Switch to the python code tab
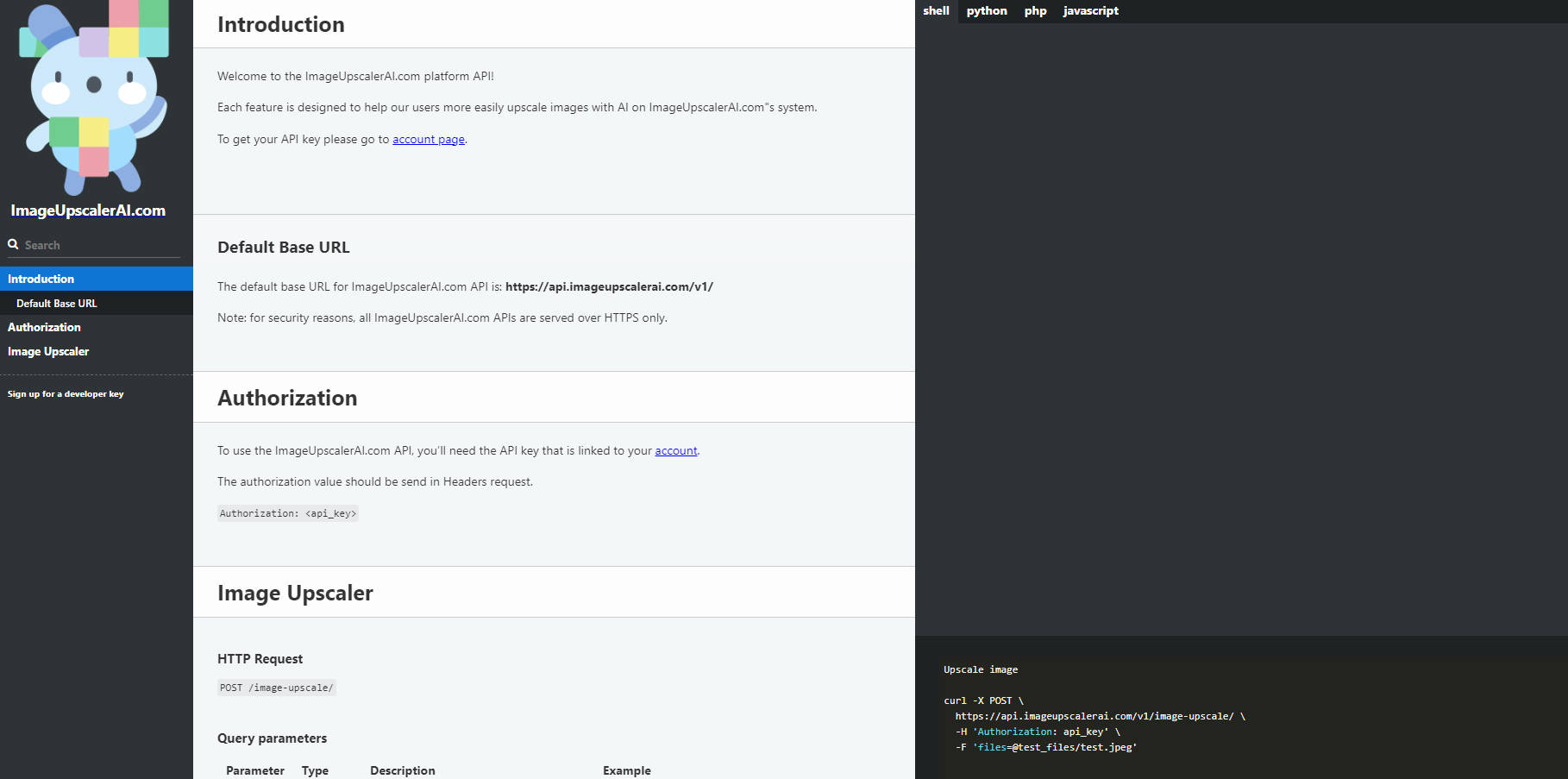 coord(987,11)
